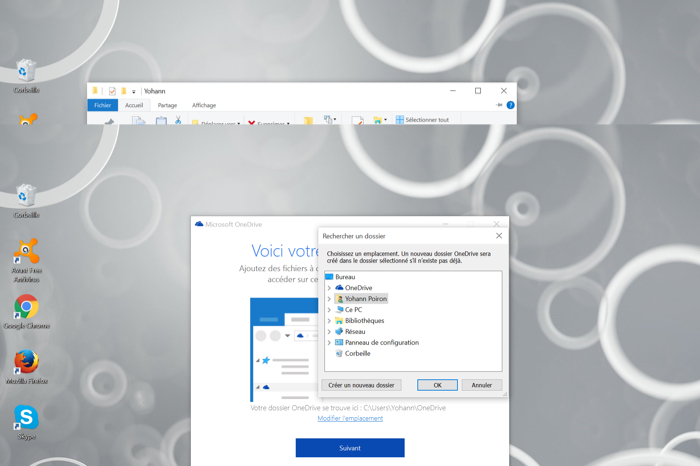Open Avast Free Antivirus desktop icon

(26, 252)
